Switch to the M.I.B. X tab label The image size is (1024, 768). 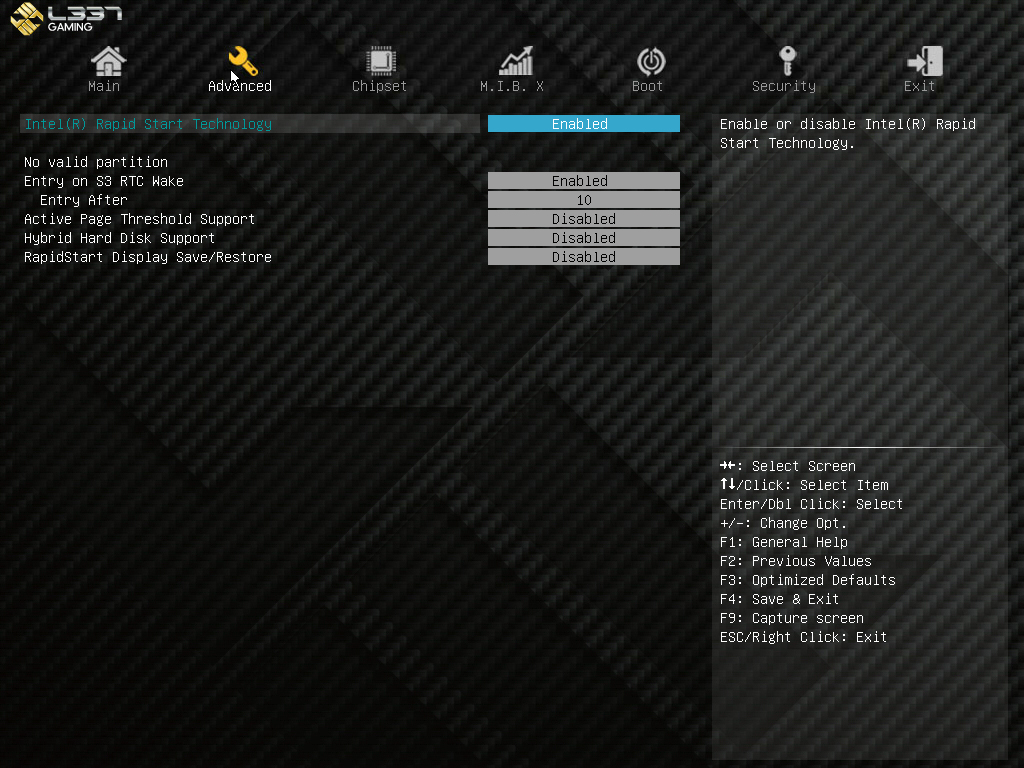(x=512, y=86)
